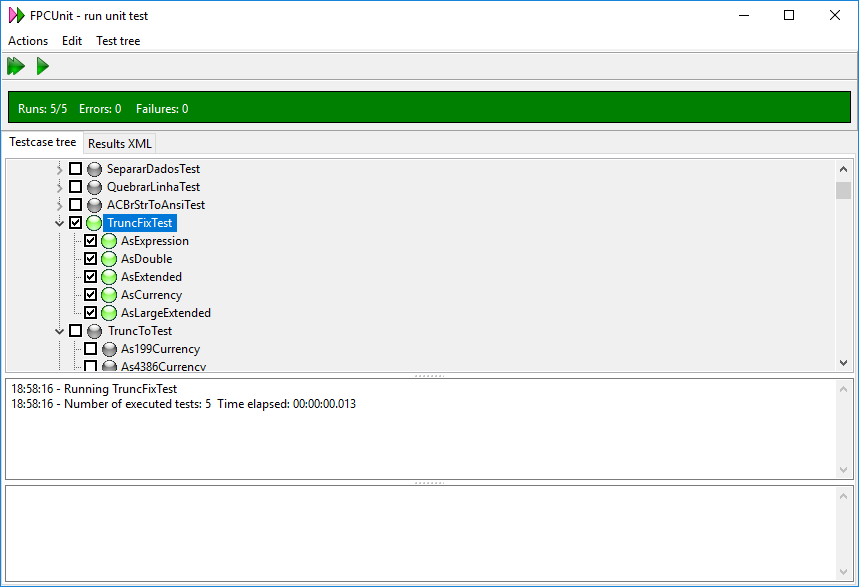
Task: Uncheck the AsCurrency checkbox
Action: pyautogui.click(x=90, y=294)
